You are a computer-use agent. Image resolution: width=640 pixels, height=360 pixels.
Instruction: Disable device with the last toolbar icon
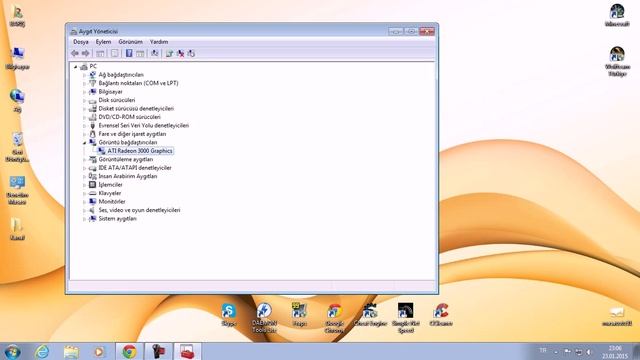(x=191, y=53)
